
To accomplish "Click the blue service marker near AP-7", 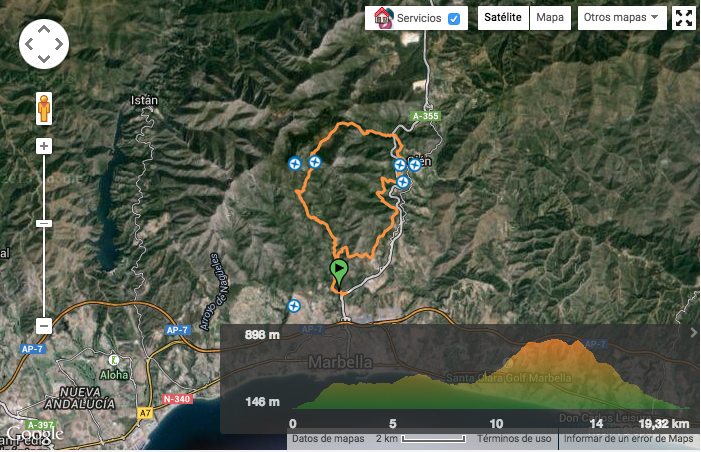I will pos(294,306).
